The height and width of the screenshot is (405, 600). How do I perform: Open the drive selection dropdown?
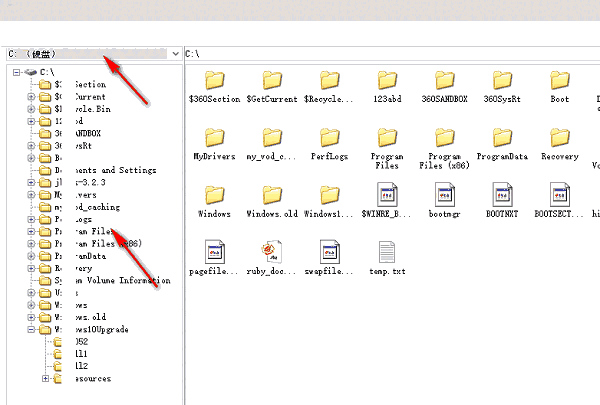pyautogui.click(x=175, y=53)
